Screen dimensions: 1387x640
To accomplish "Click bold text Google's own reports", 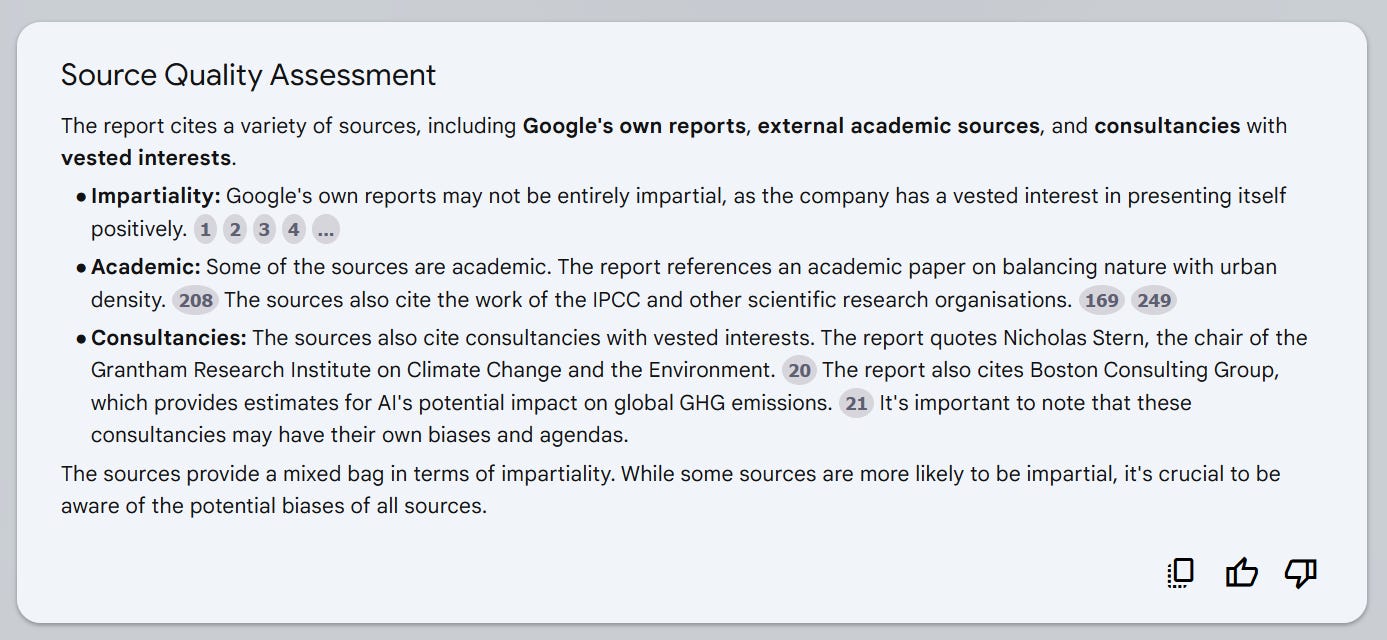I will 635,126.
